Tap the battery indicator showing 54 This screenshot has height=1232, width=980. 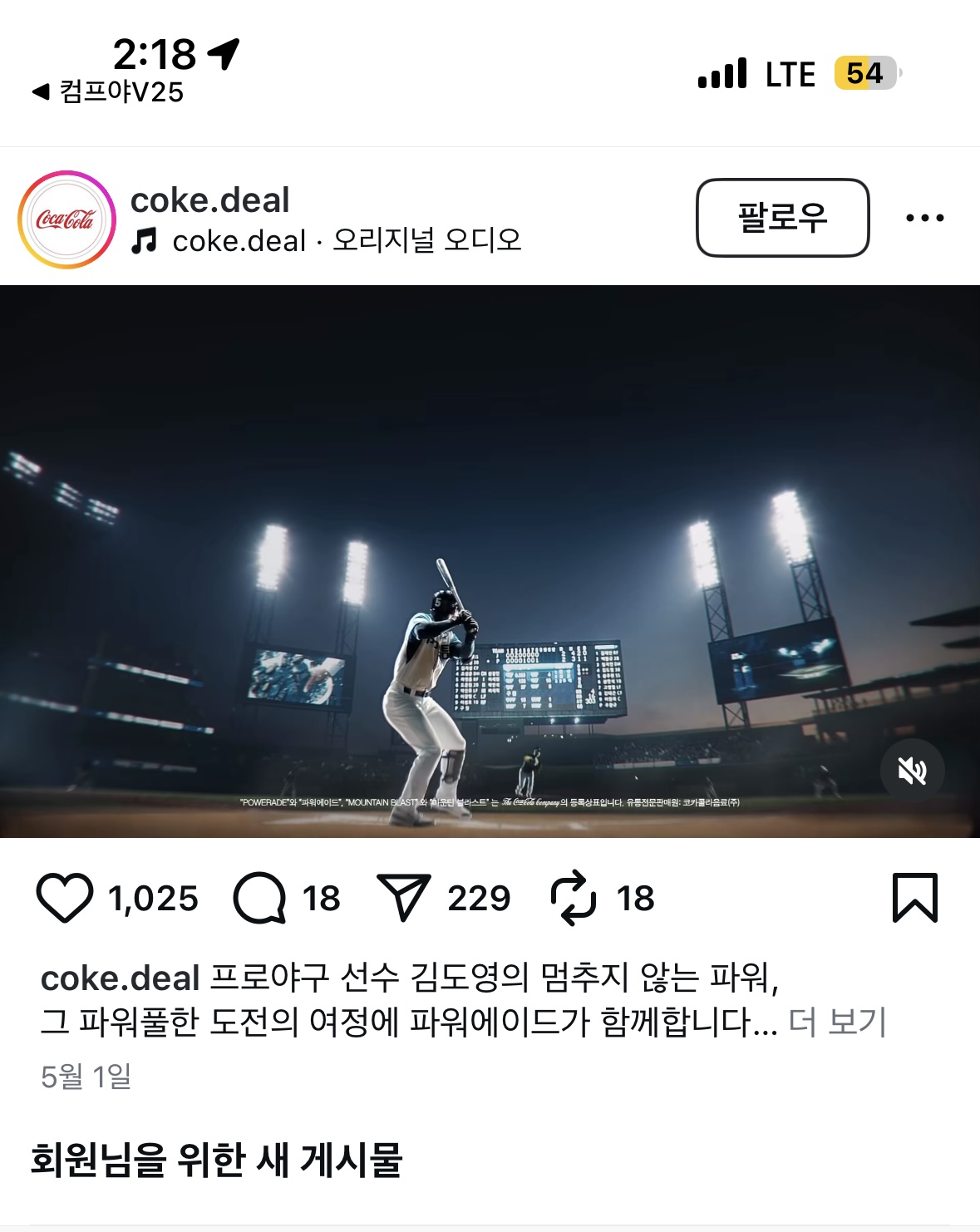867,73
